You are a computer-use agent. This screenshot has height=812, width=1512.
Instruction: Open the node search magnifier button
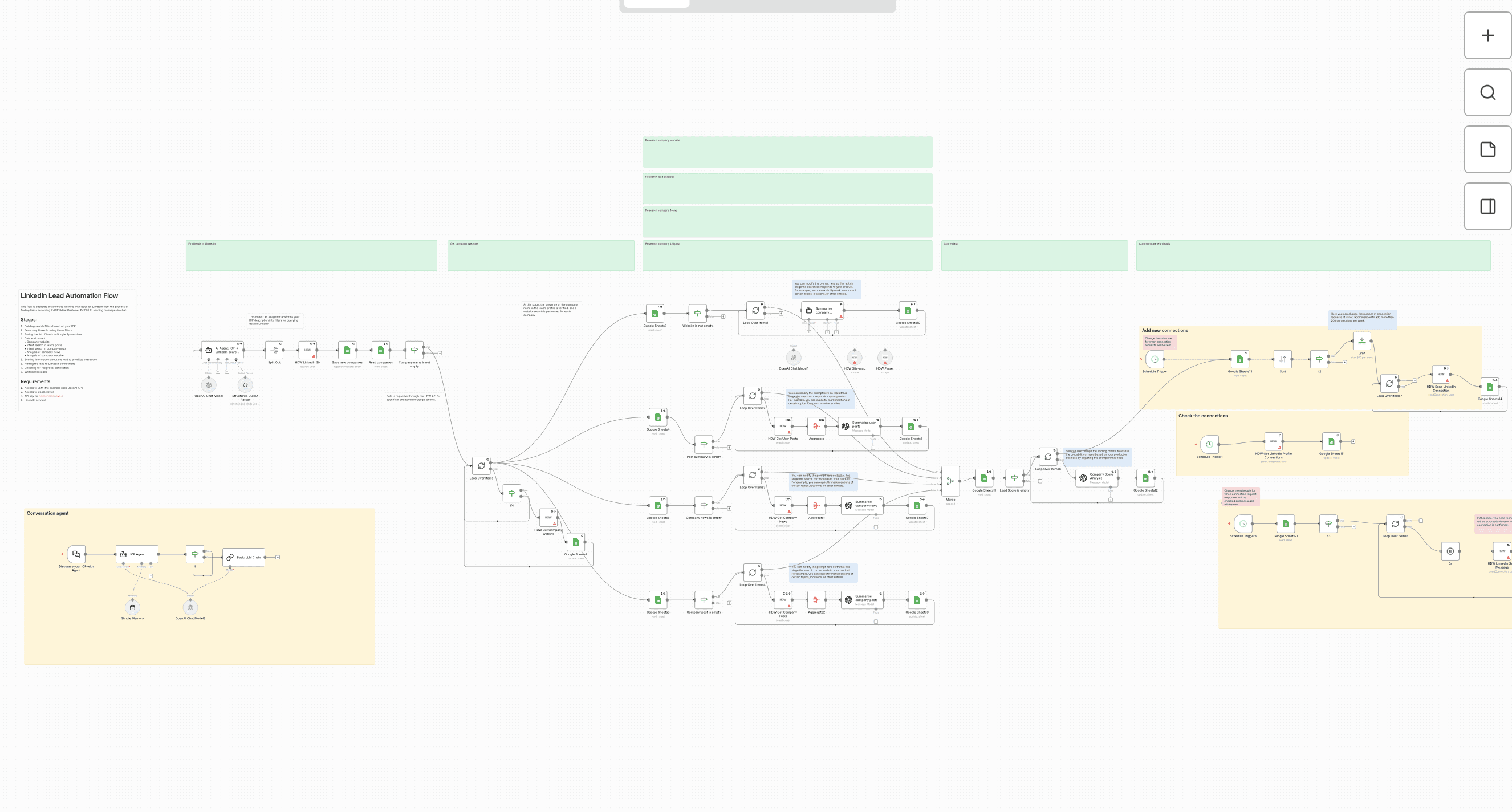tap(1487, 93)
